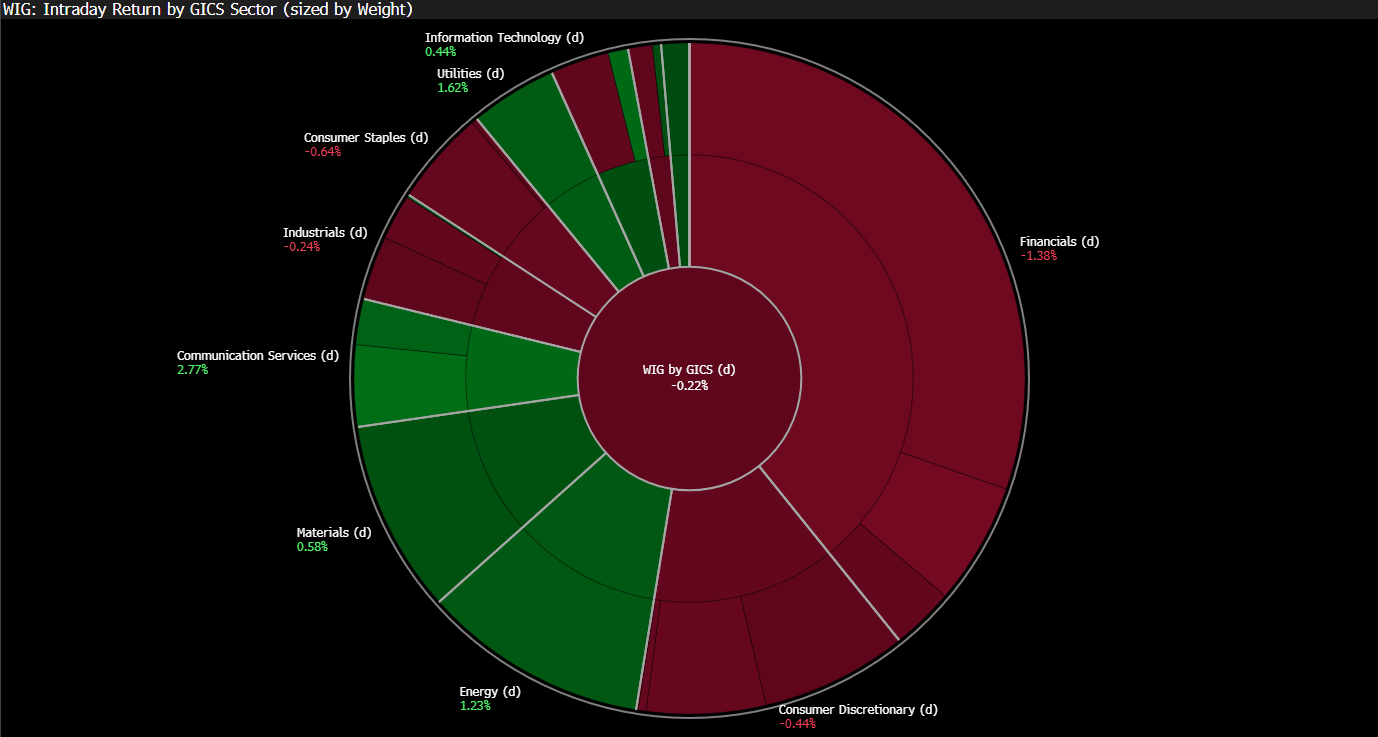Image resolution: width=1378 pixels, height=737 pixels.
Task: Select the Financials (d) sector label
Action: [1059, 242]
